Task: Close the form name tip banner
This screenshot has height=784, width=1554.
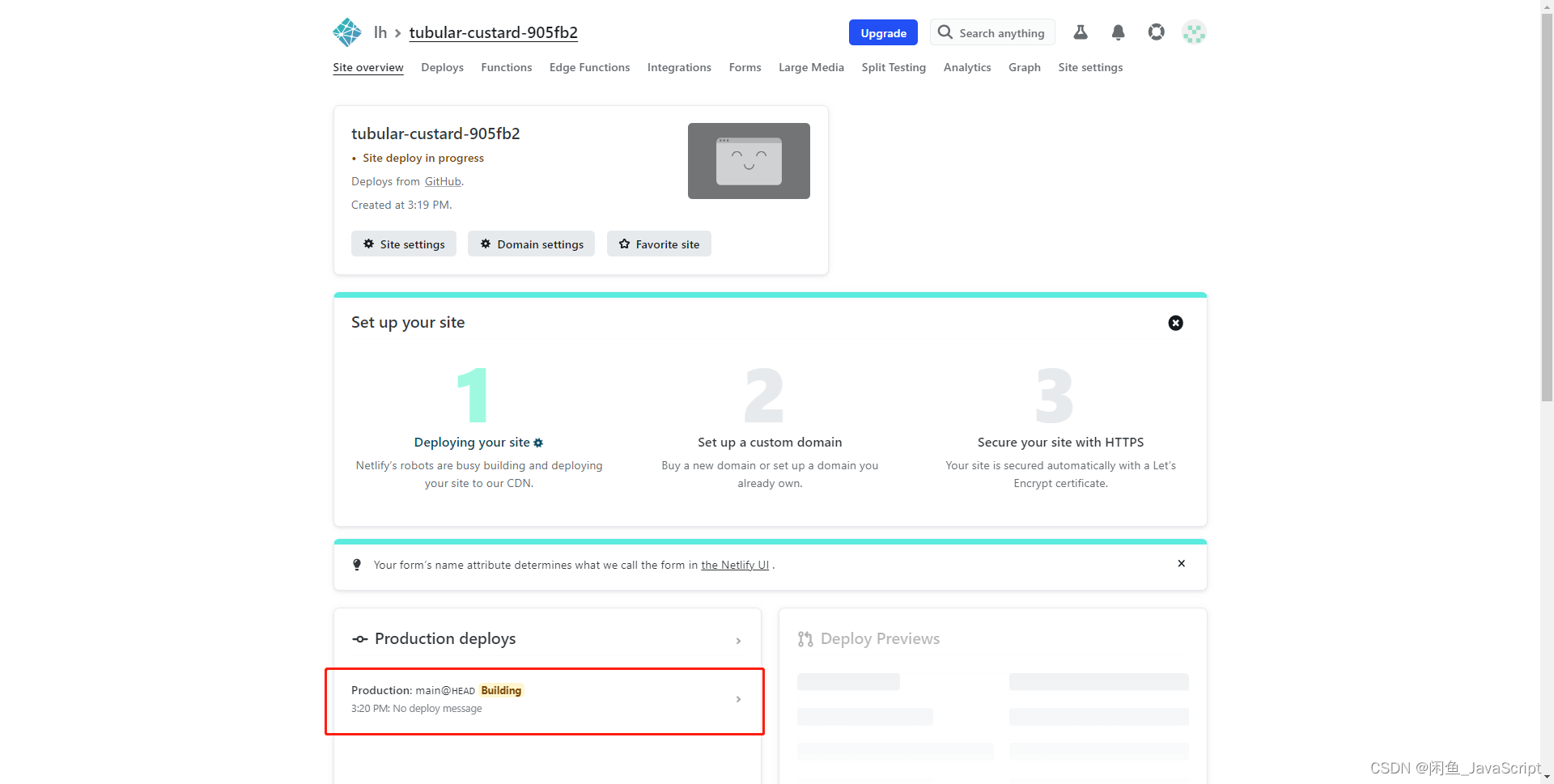Action: point(1182,563)
